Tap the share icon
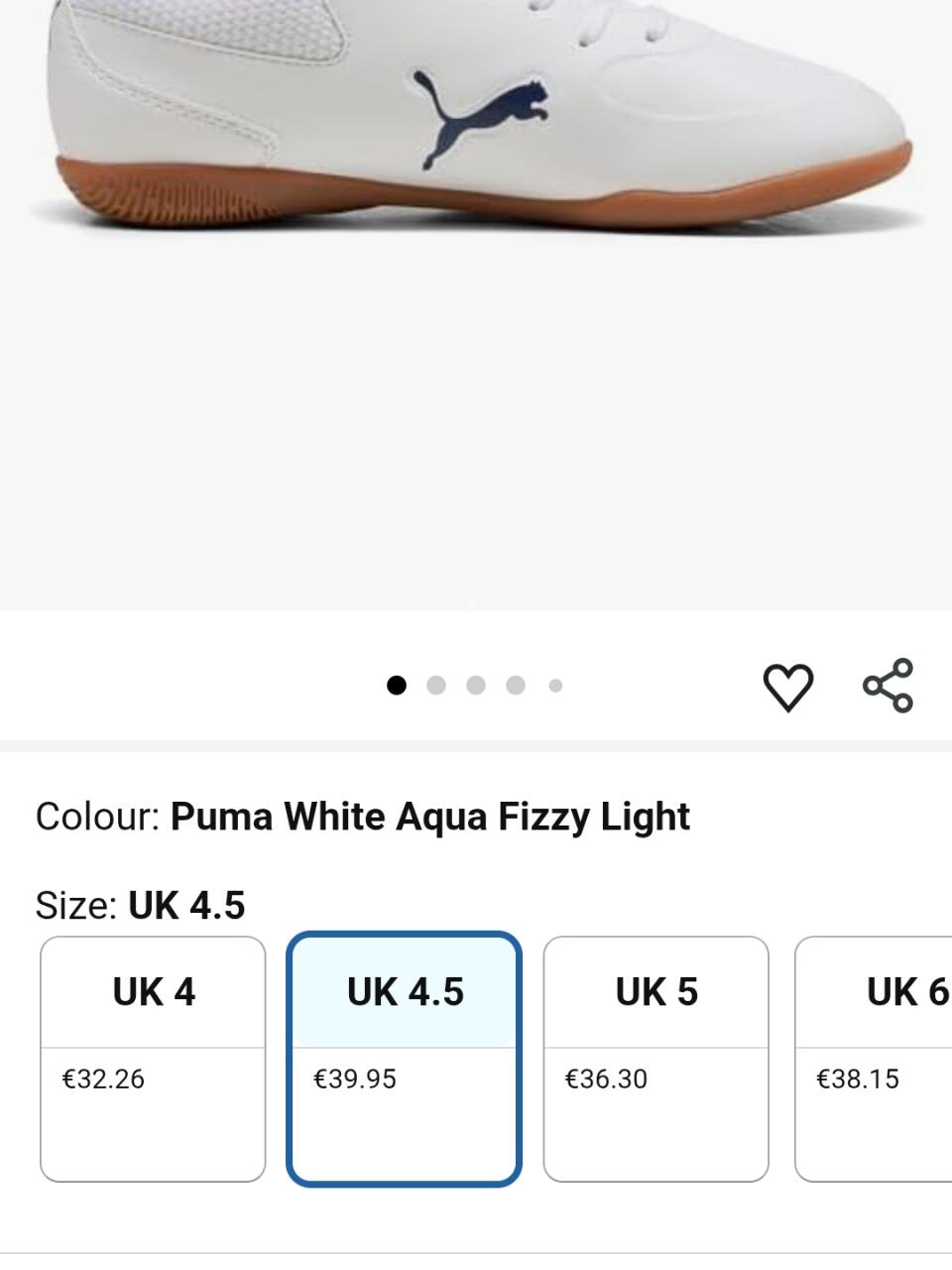Image resolution: width=952 pixels, height=1270 pixels. [x=888, y=686]
